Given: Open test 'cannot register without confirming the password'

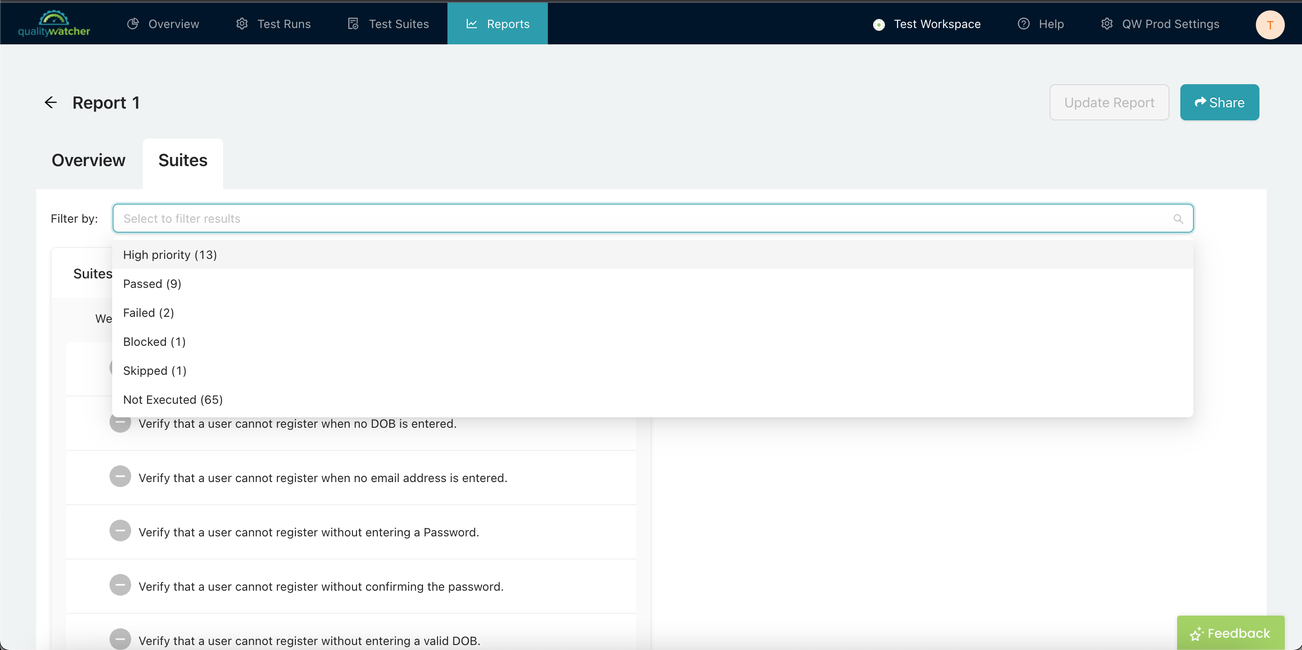Looking at the screenshot, I should [321, 586].
